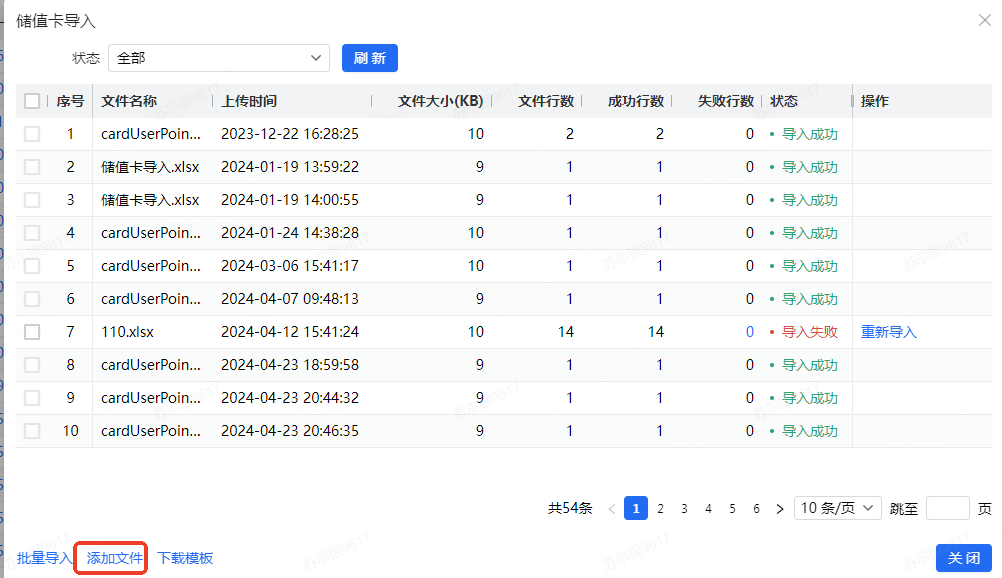This screenshot has width=1002, height=578.
Task: Go to next page with right arrow
Action: pyautogui.click(x=780, y=509)
